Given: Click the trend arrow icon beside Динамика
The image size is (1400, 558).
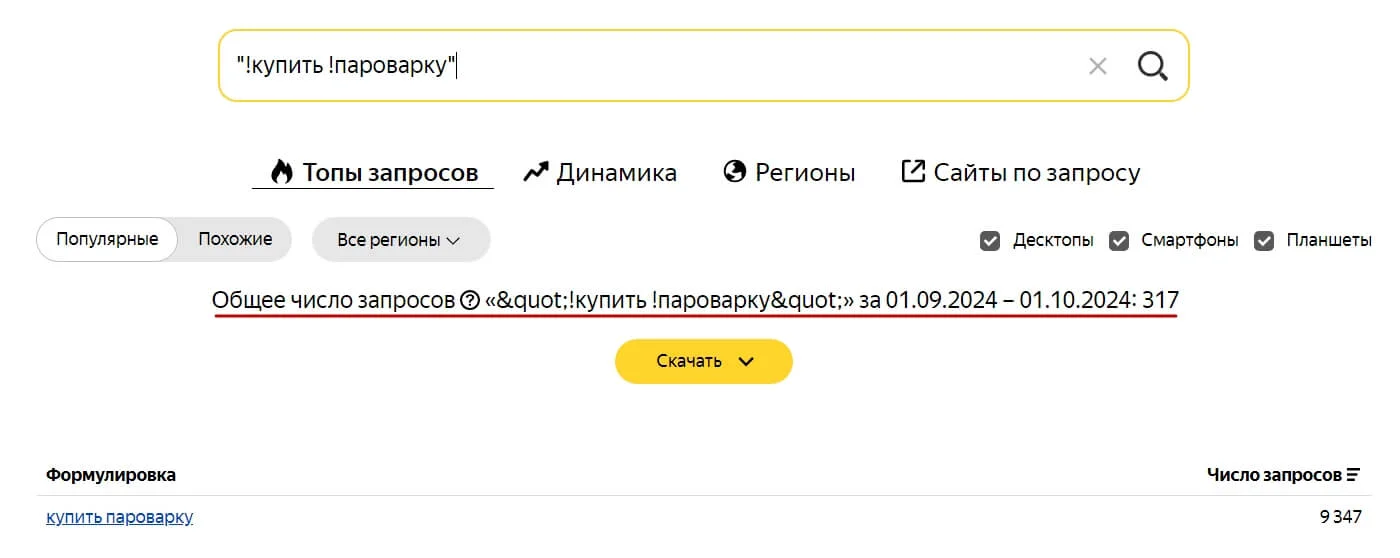Looking at the screenshot, I should 536,172.
